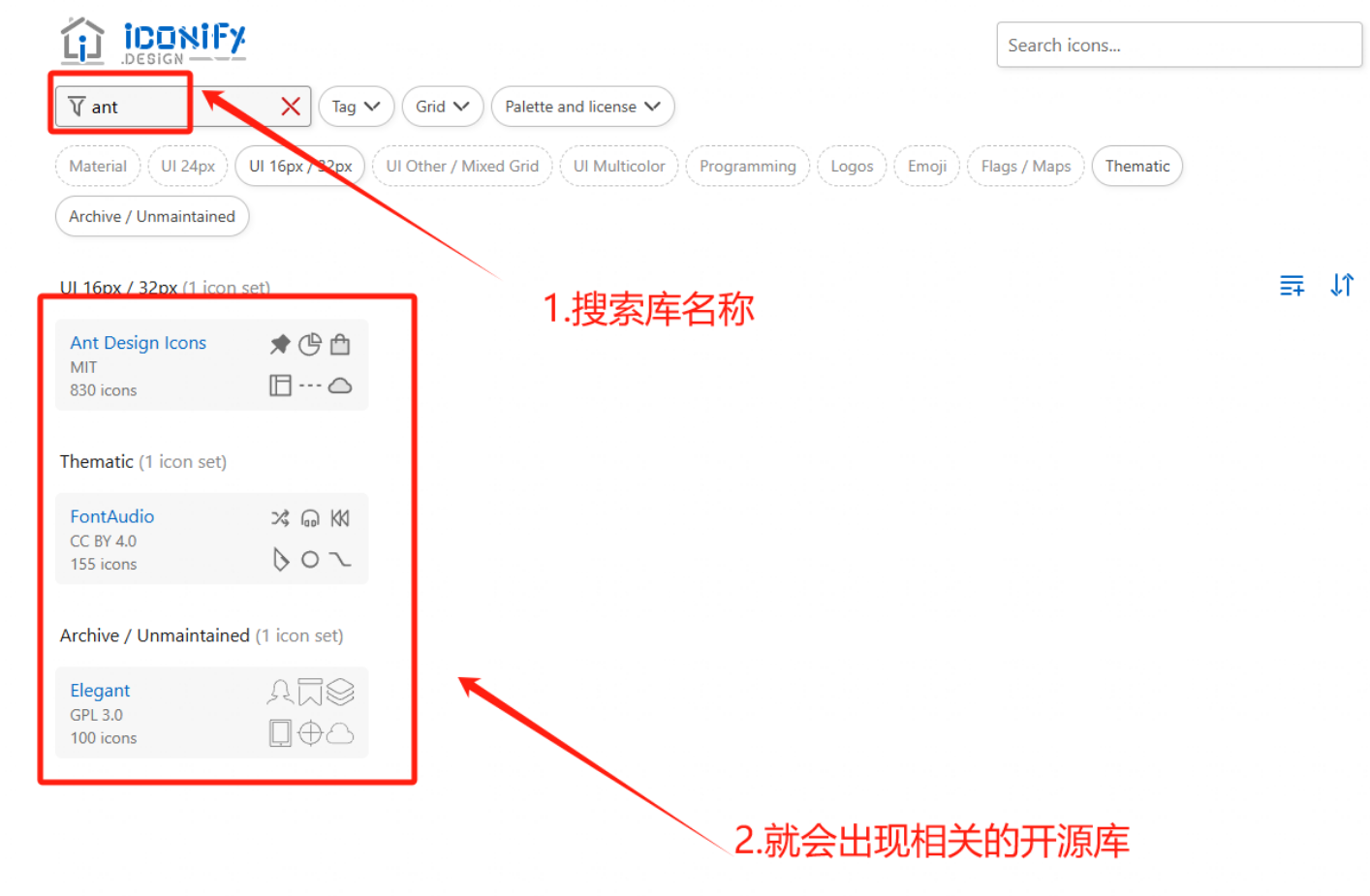Click the tablet icon in Elegant

(x=280, y=733)
